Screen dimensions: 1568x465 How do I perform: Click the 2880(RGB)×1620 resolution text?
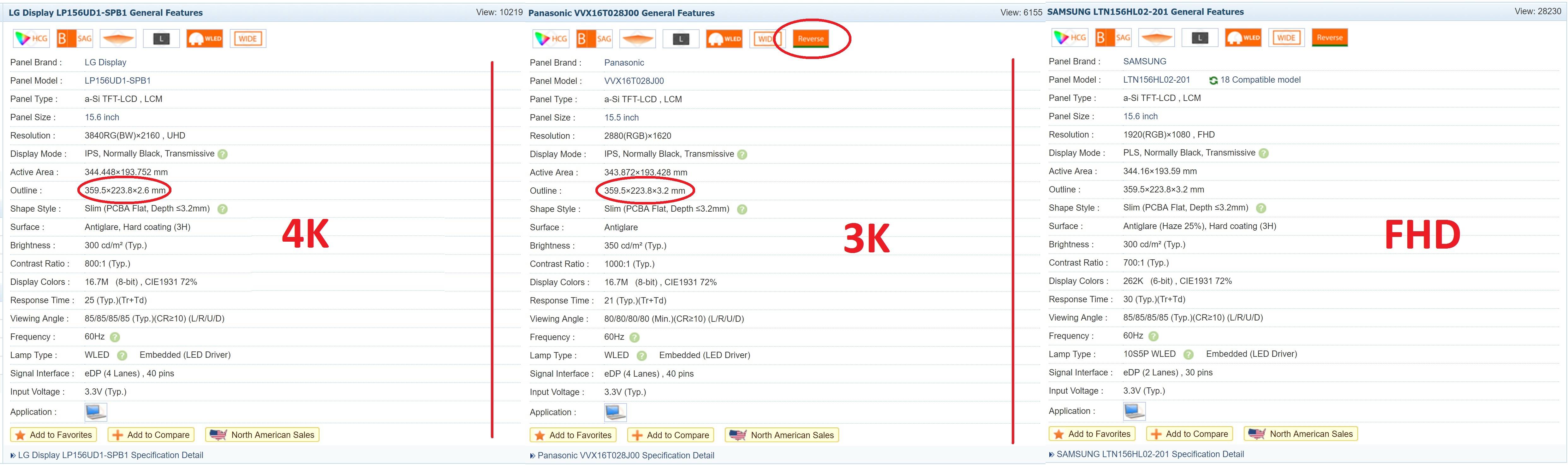(x=638, y=136)
